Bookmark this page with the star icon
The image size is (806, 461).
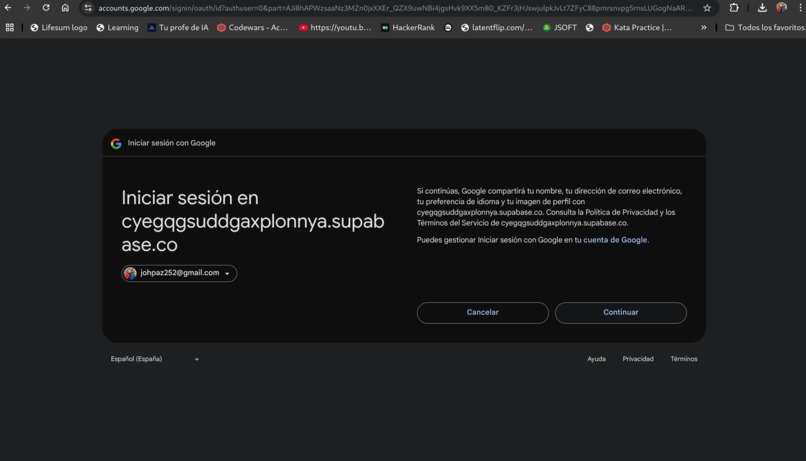(x=707, y=8)
